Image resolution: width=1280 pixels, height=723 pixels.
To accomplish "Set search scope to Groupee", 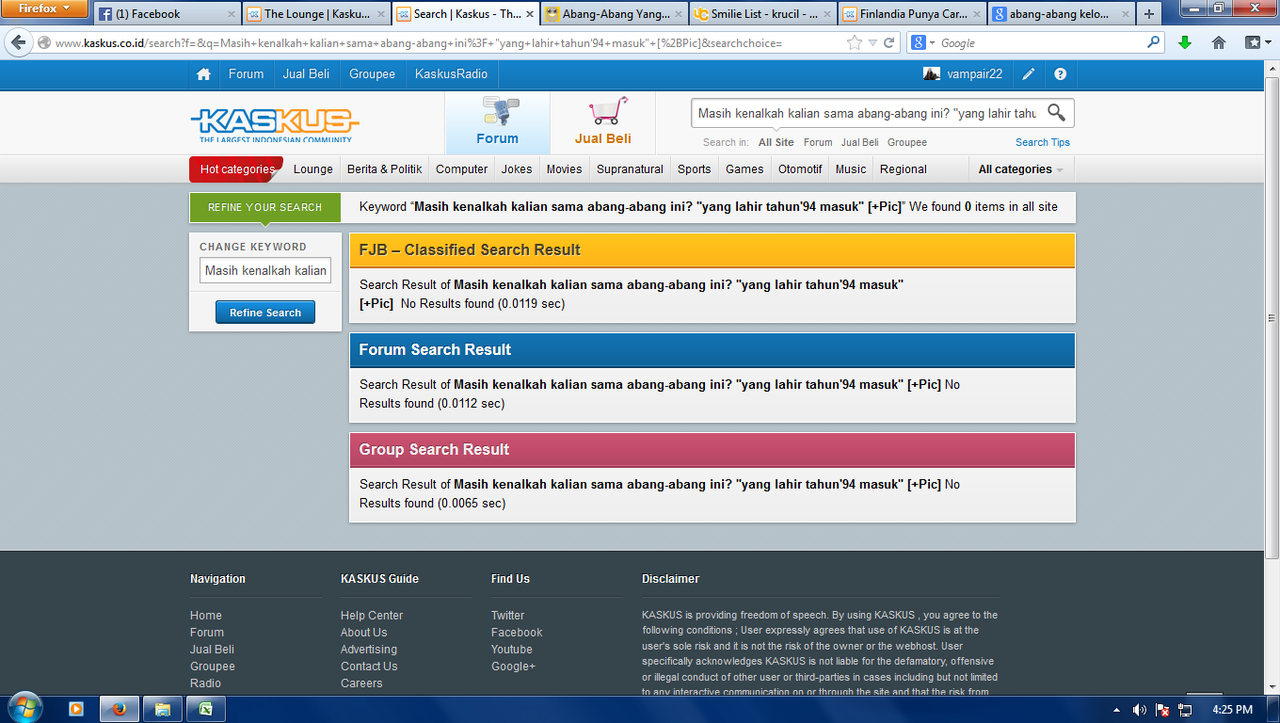I will (x=907, y=142).
